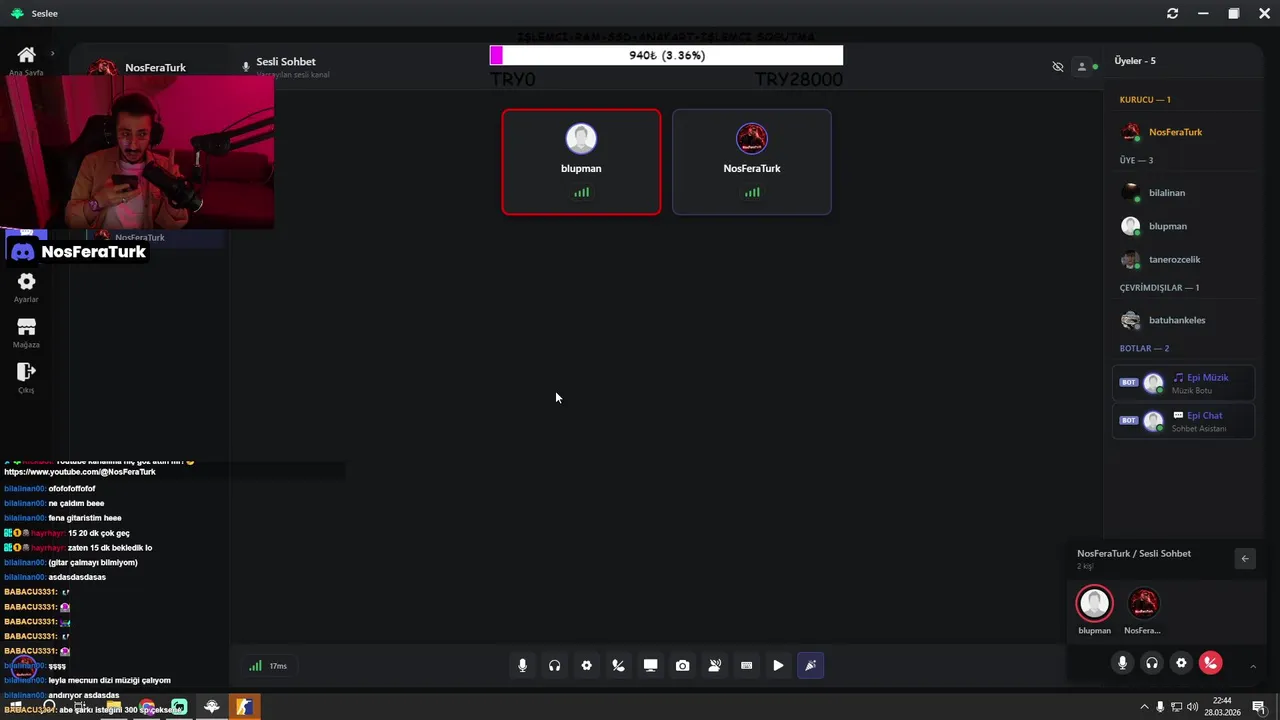Expand chevron next to Ana Sayfa
Screen dimensions: 1280x720
pyautogui.click(x=52, y=54)
